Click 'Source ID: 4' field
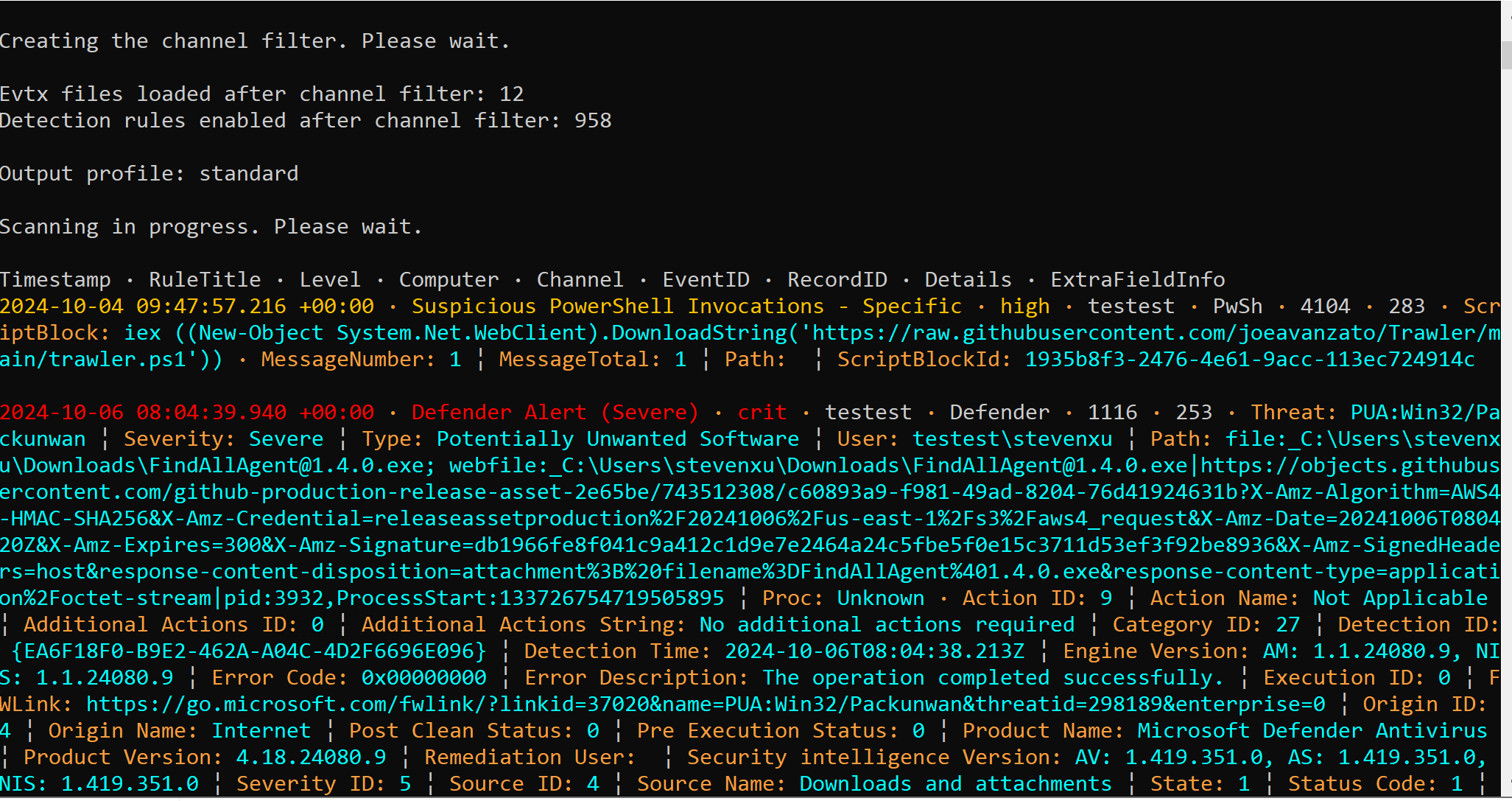 point(524,784)
